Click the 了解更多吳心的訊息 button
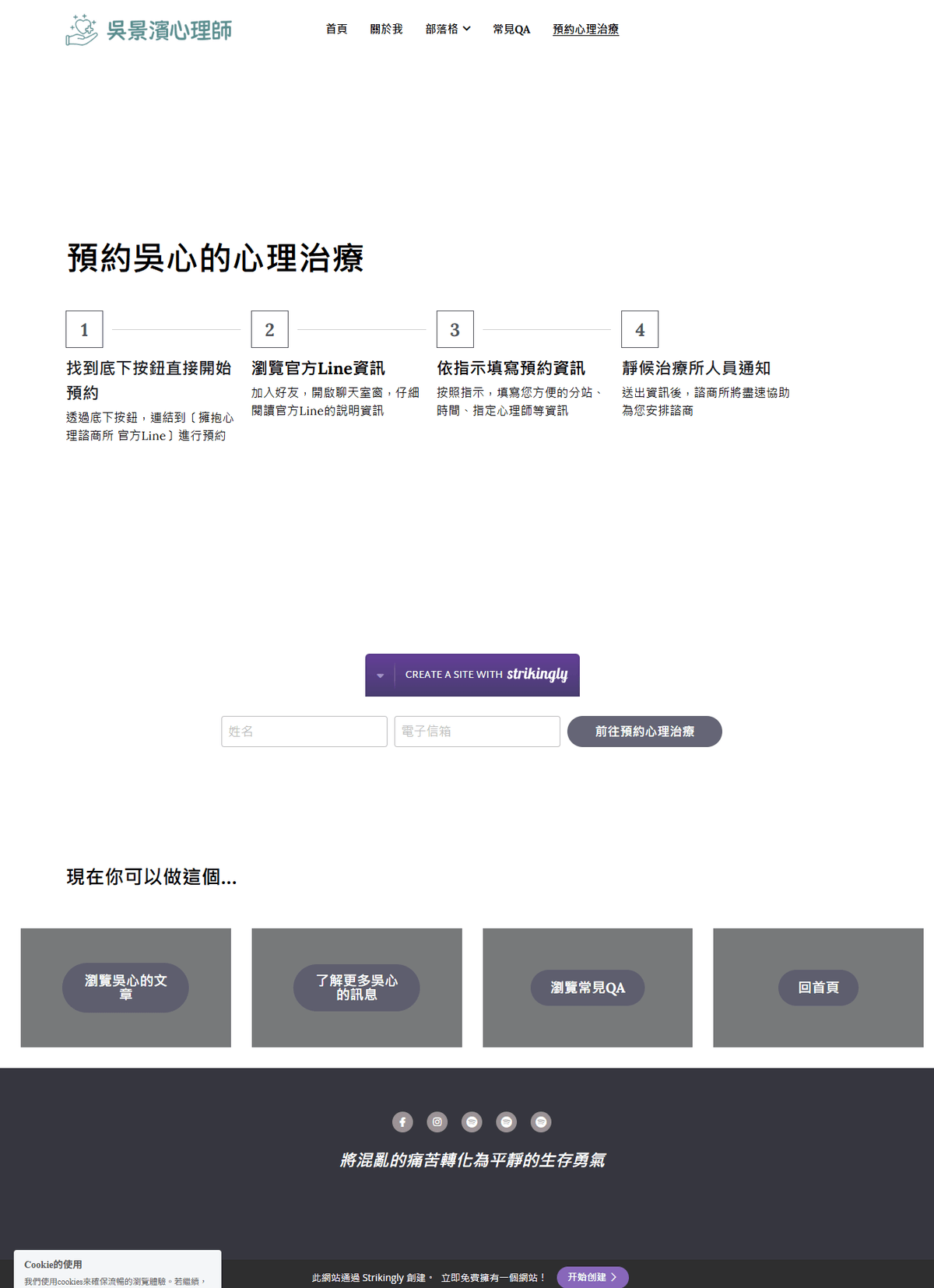 [356, 988]
